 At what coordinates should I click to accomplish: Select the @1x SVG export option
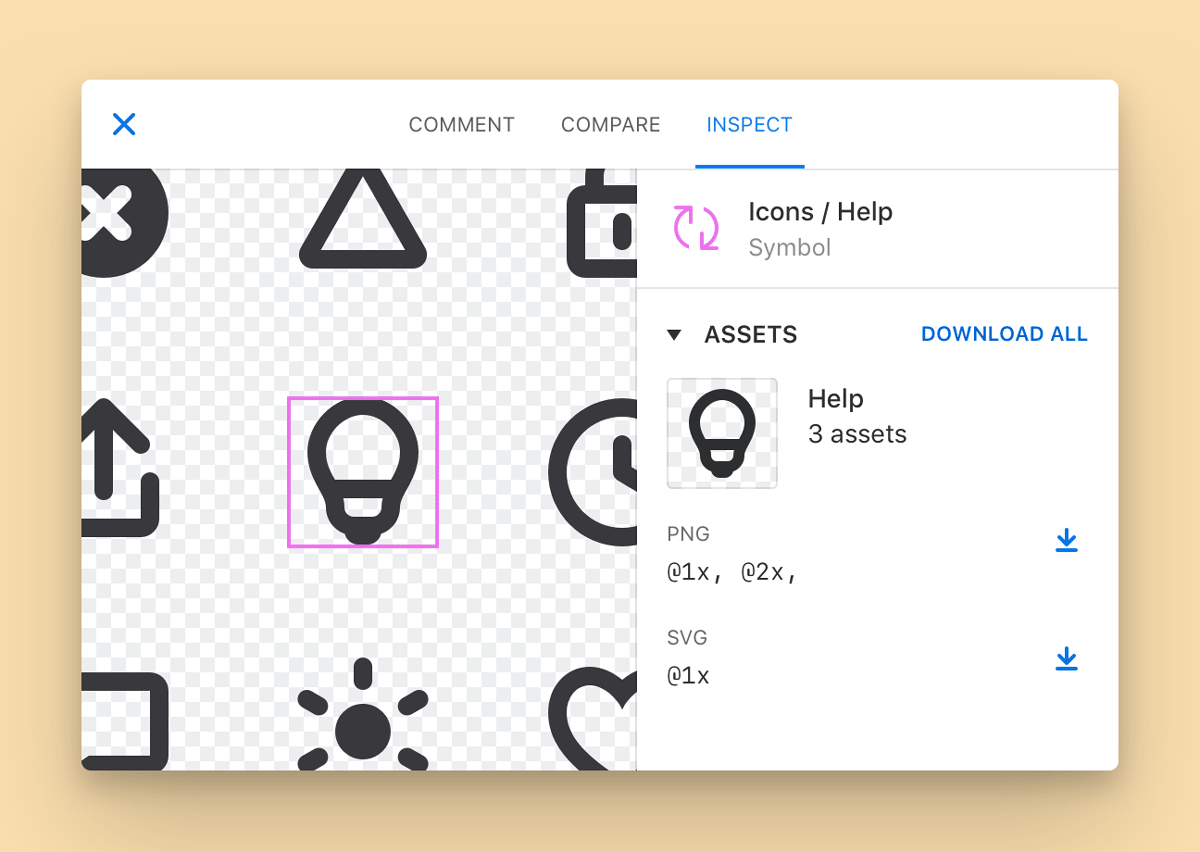(x=689, y=675)
